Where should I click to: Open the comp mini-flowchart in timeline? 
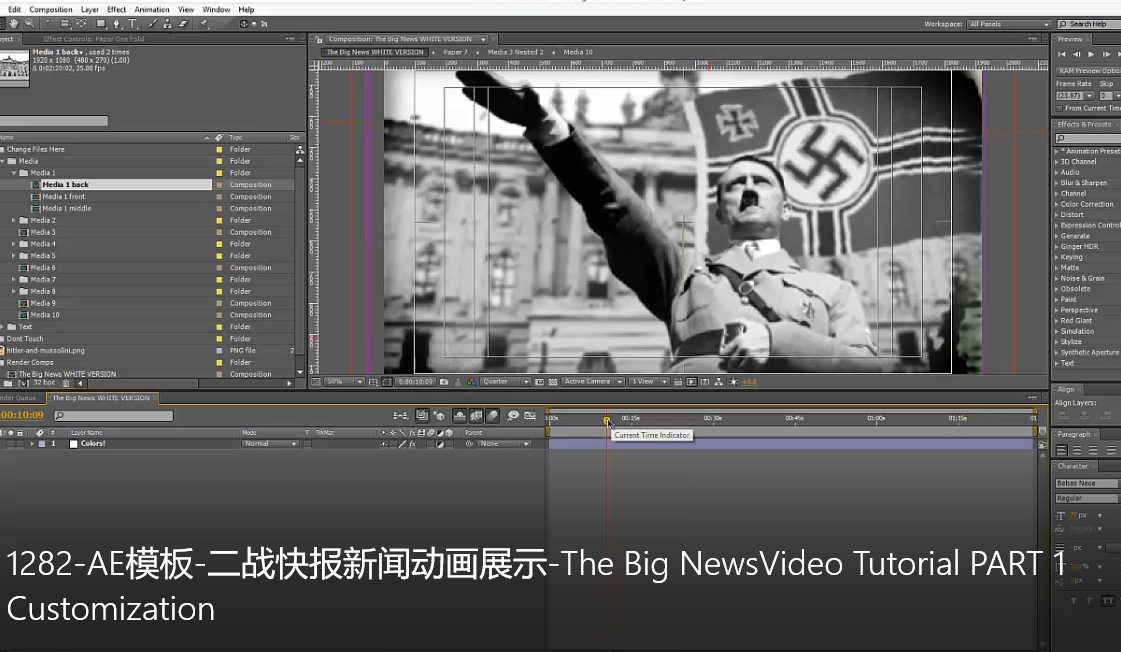coord(401,415)
